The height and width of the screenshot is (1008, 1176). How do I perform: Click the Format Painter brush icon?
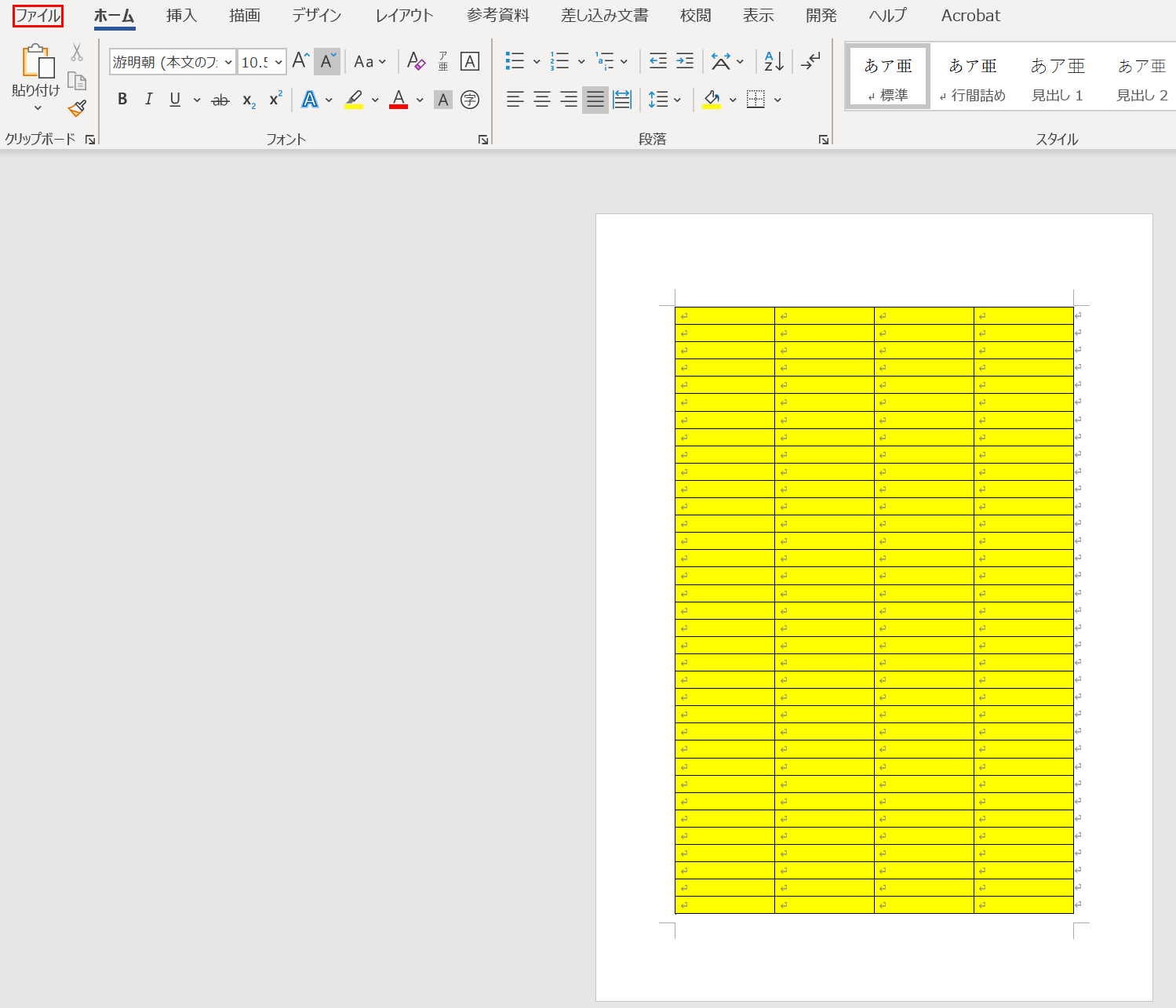pyautogui.click(x=77, y=108)
